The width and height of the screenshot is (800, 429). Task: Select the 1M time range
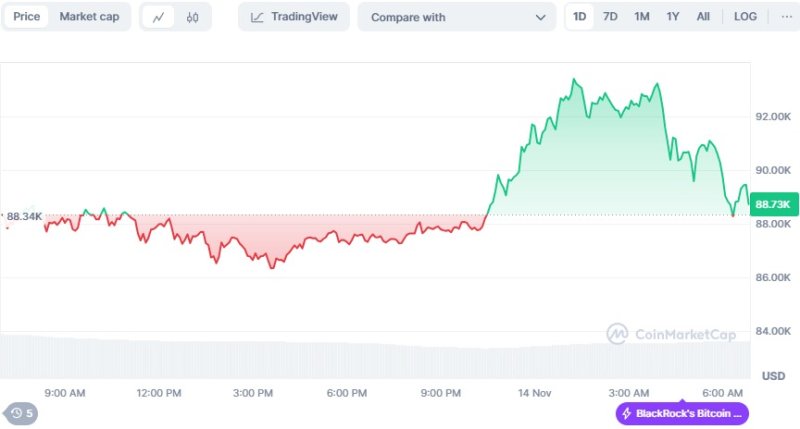(x=642, y=17)
